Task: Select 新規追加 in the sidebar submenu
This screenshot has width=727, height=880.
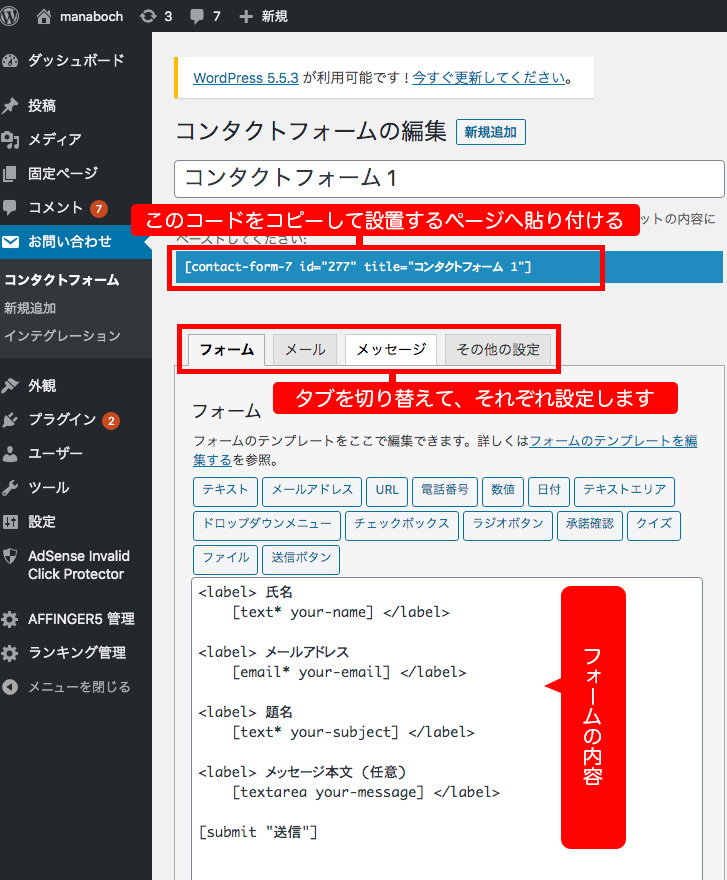Action: 30,308
